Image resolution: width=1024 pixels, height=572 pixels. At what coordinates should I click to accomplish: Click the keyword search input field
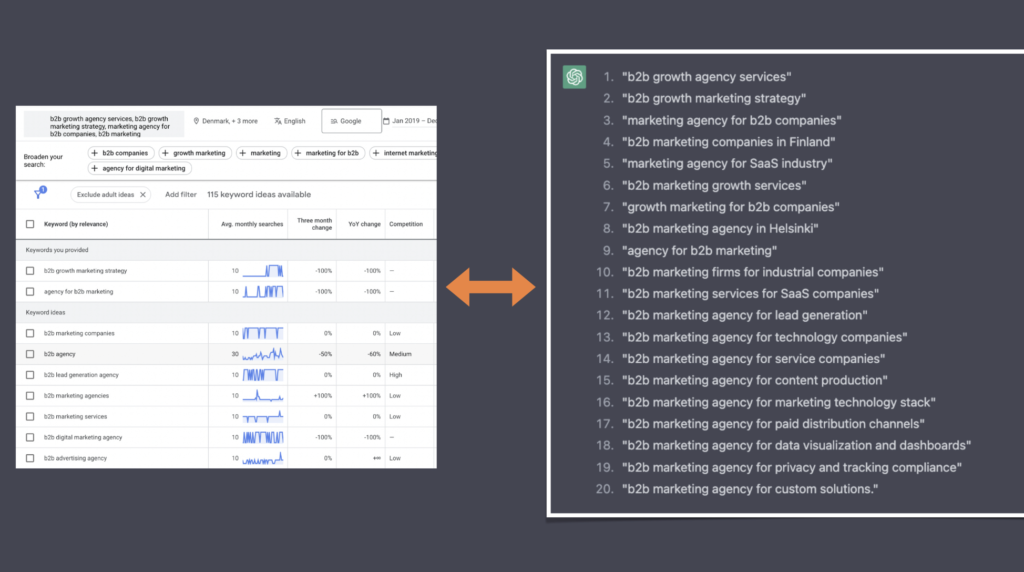104,124
